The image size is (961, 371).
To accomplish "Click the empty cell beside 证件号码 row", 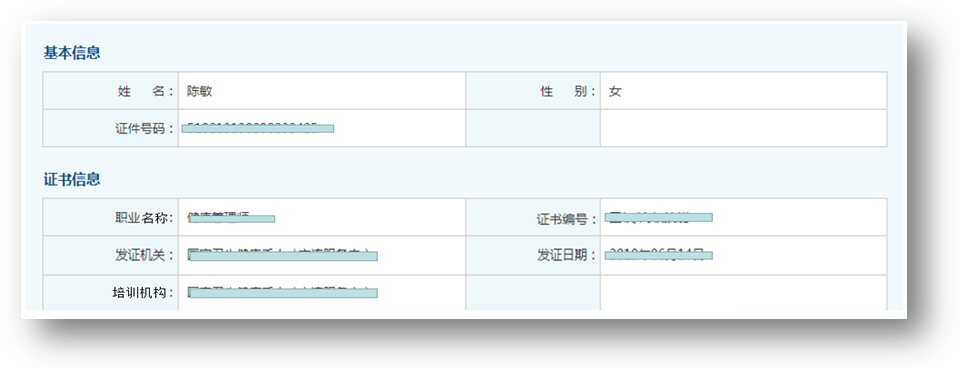I will [x=743, y=128].
